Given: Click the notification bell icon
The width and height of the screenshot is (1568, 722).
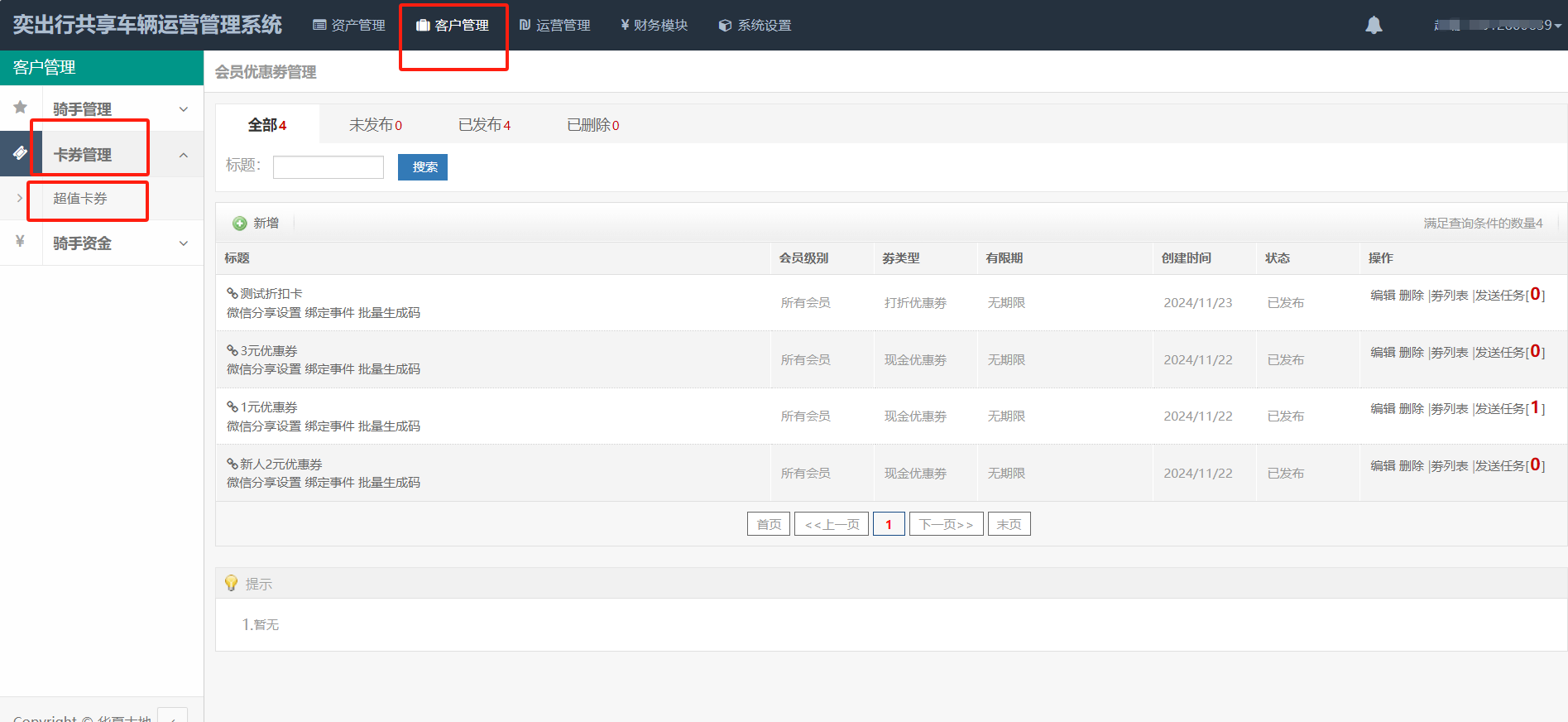Looking at the screenshot, I should [x=1374, y=26].
